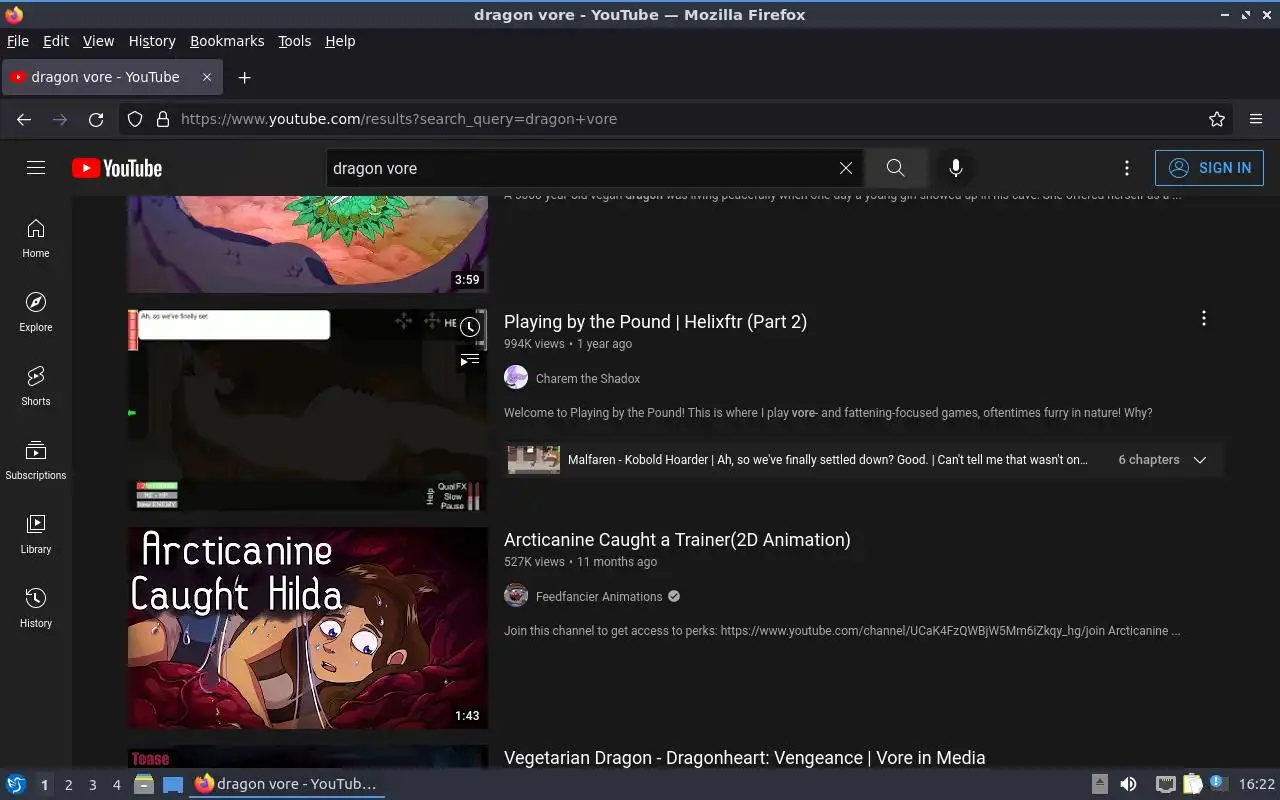Viewport: 1280px width, 800px height.
Task: Clear the search box with the X
Action: tap(846, 168)
